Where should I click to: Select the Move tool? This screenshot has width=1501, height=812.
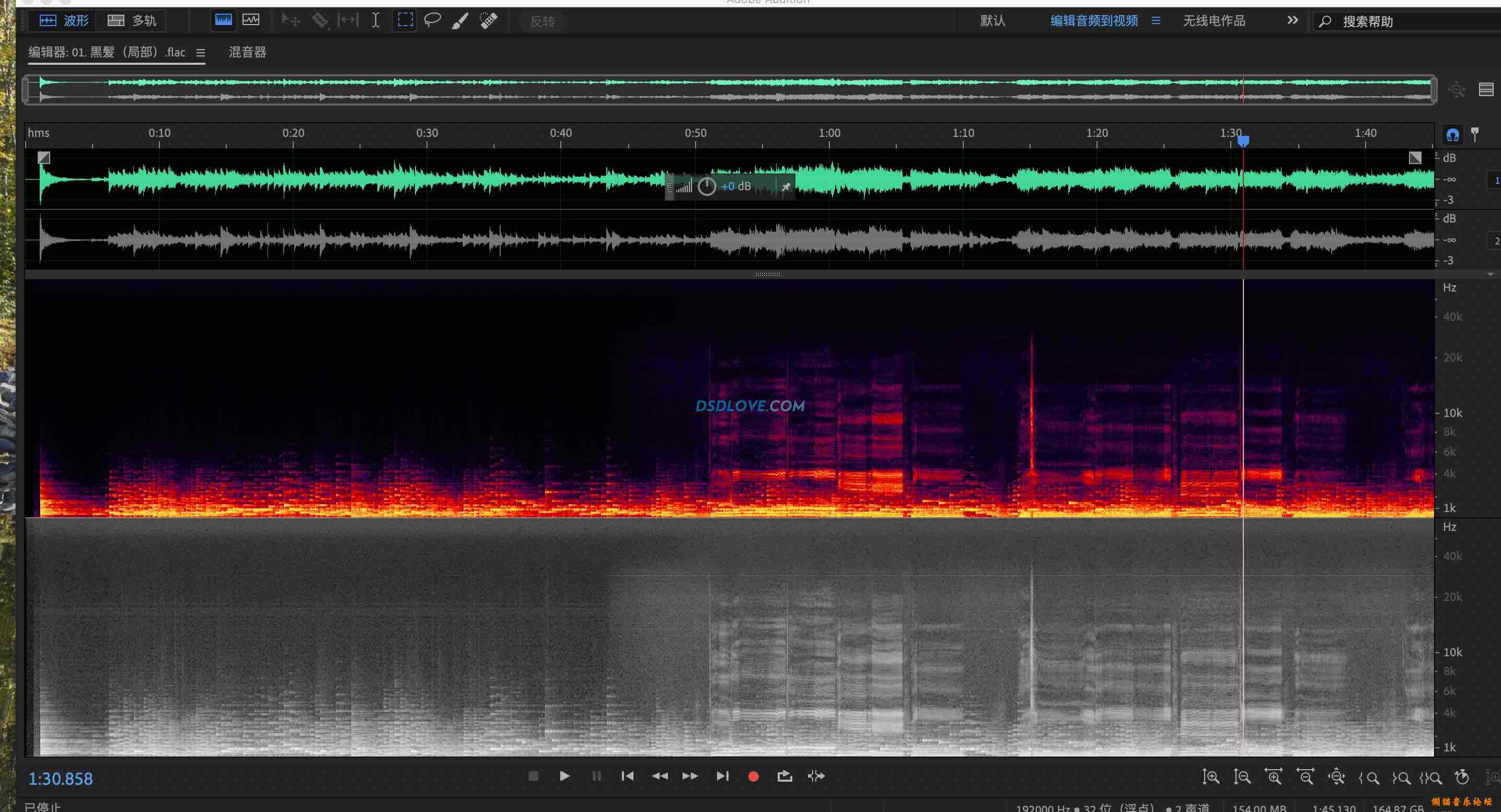point(290,21)
